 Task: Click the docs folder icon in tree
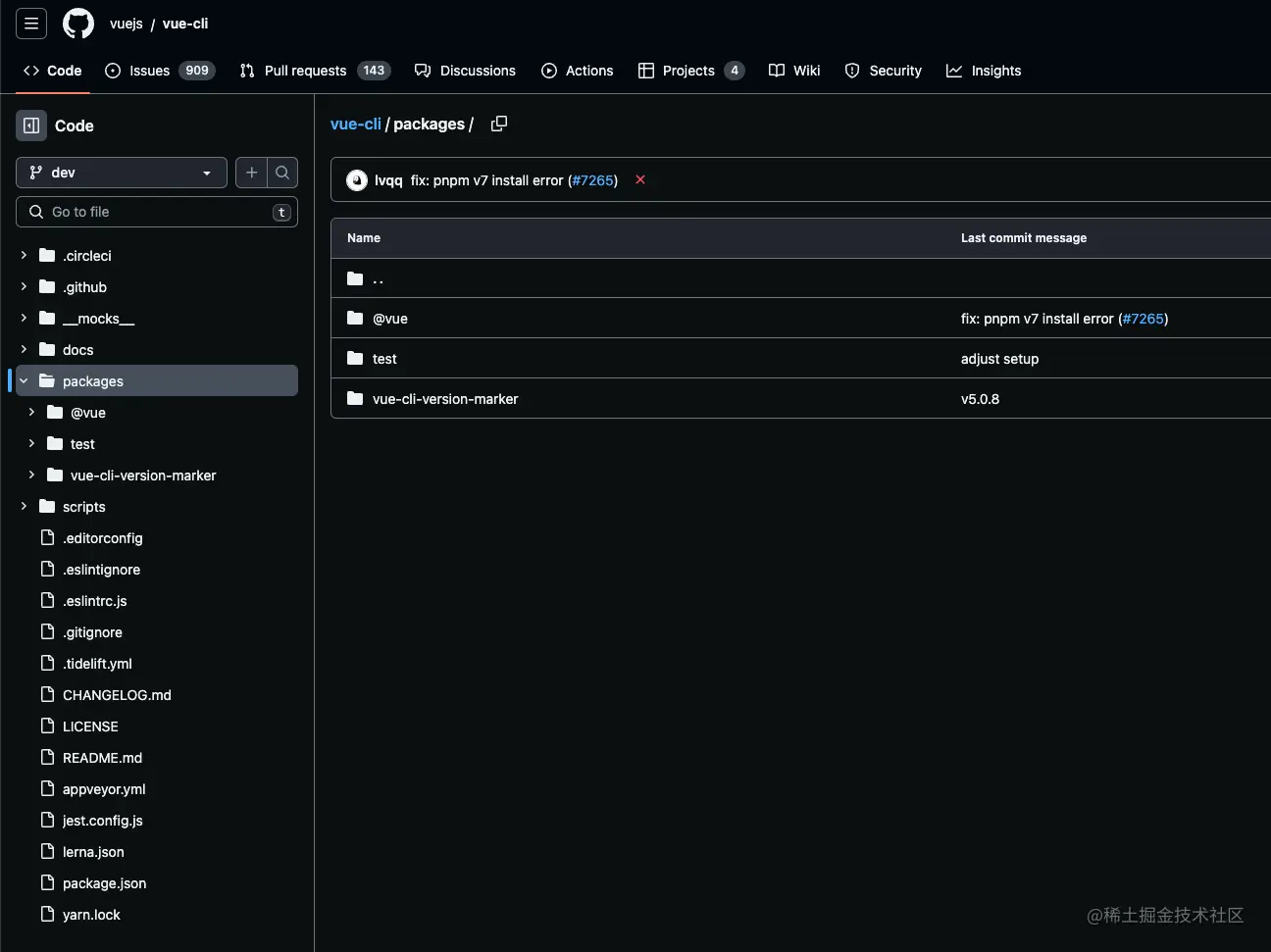pos(47,349)
